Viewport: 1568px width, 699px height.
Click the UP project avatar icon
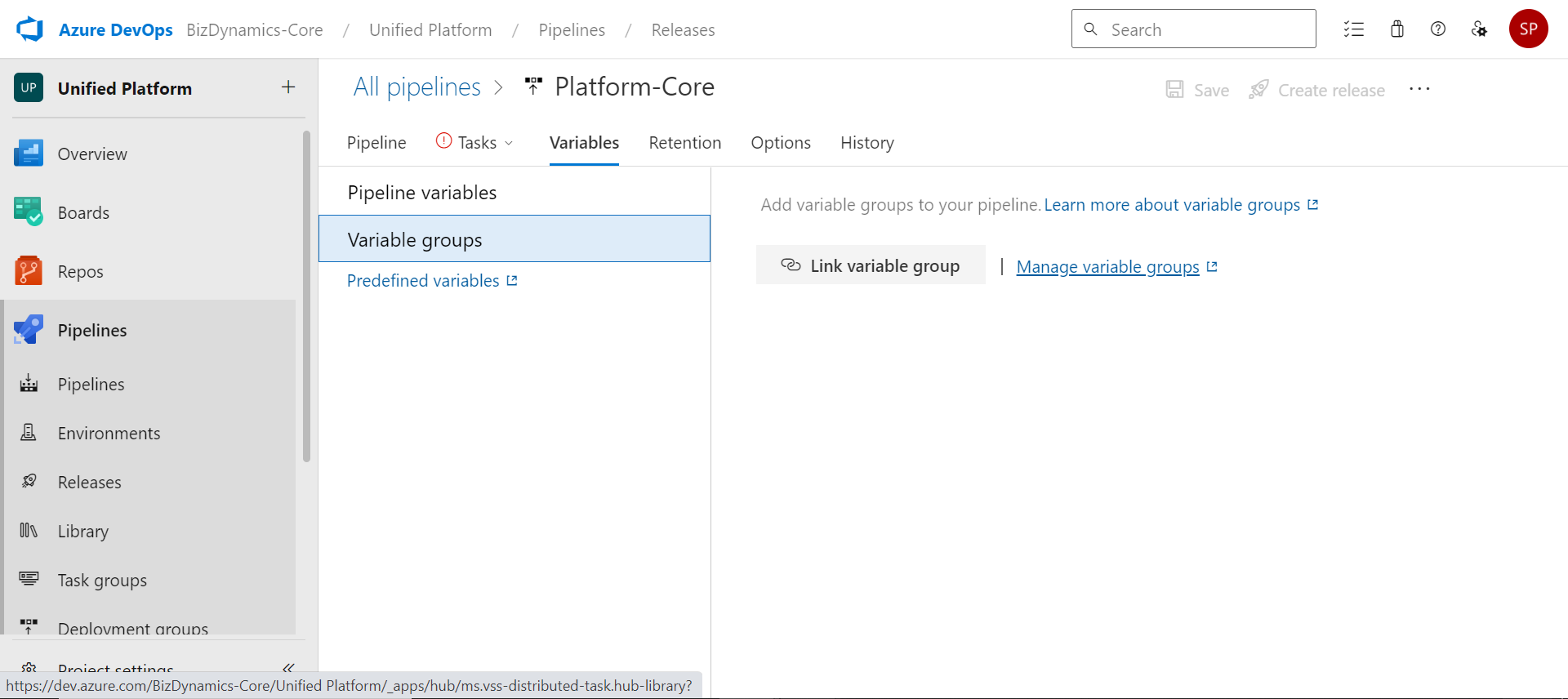[29, 88]
